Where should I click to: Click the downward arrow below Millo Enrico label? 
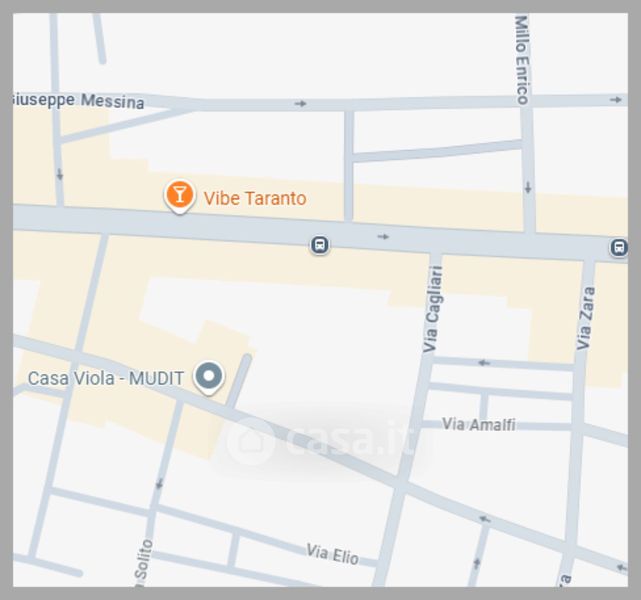pos(528,188)
